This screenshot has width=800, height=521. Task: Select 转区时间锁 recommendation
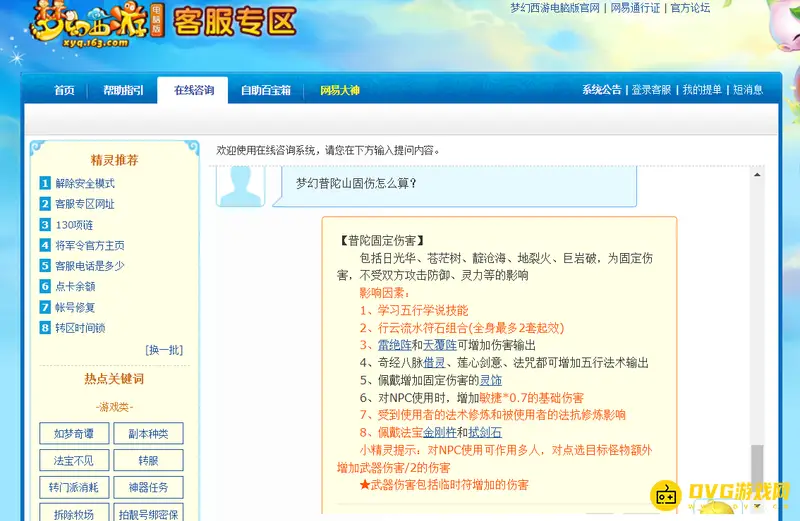(x=80, y=328)
